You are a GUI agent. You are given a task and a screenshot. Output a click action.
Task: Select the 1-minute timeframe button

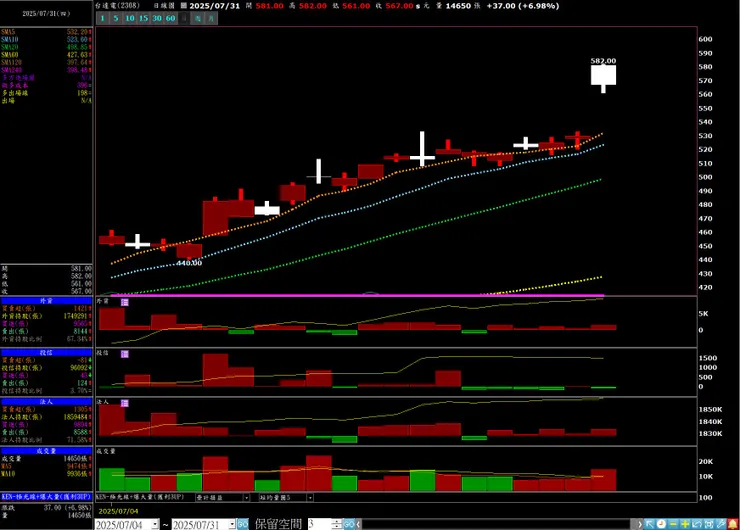pyautogui.click(x=102, y=18)
